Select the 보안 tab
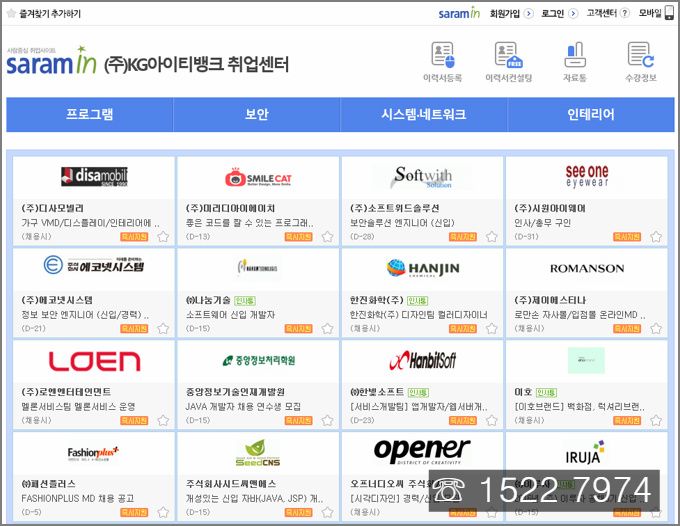This screenshot has width=680, height=526. pos(257,114)
